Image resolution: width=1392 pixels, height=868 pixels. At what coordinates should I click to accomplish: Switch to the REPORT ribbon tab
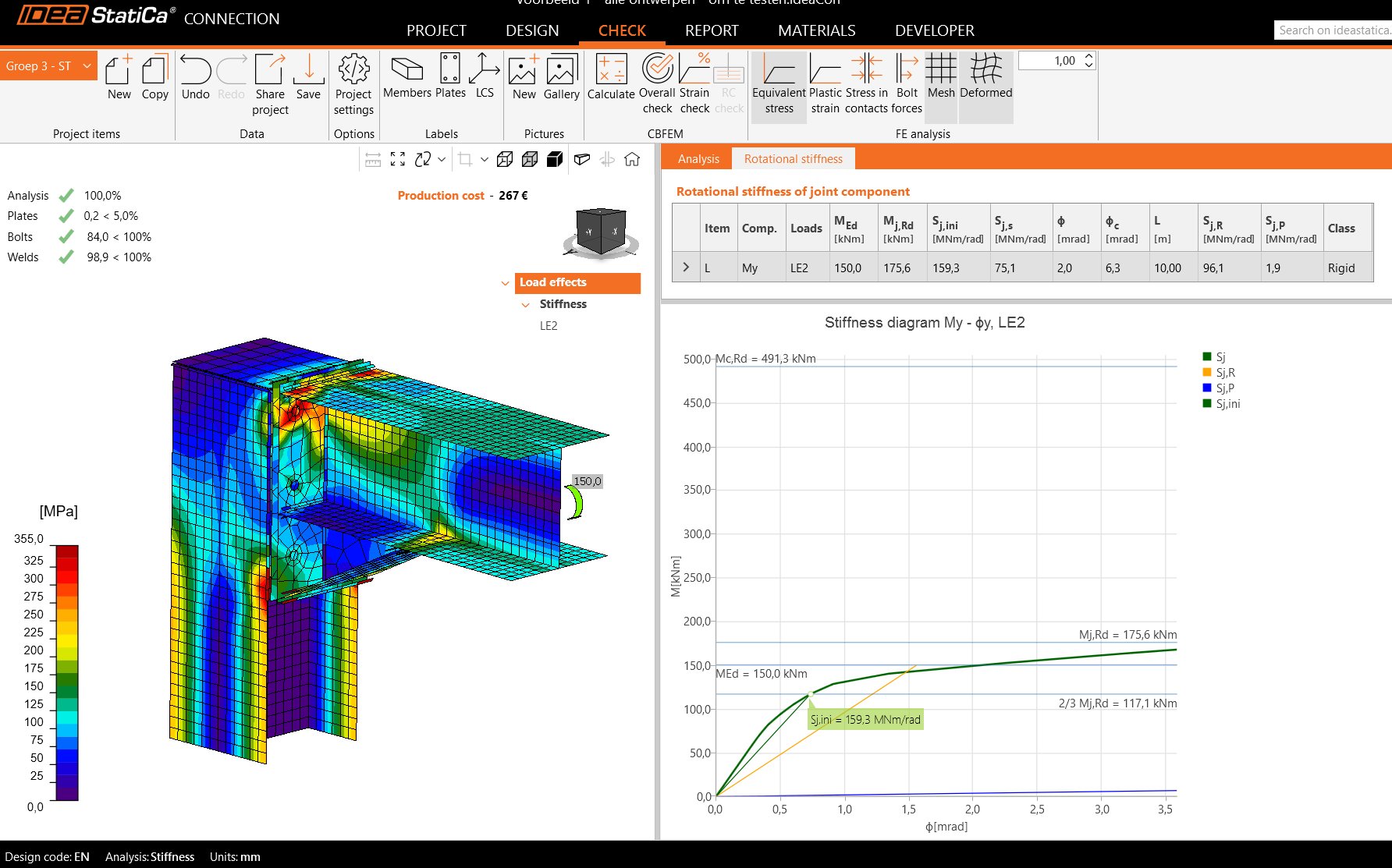[711, 30]
